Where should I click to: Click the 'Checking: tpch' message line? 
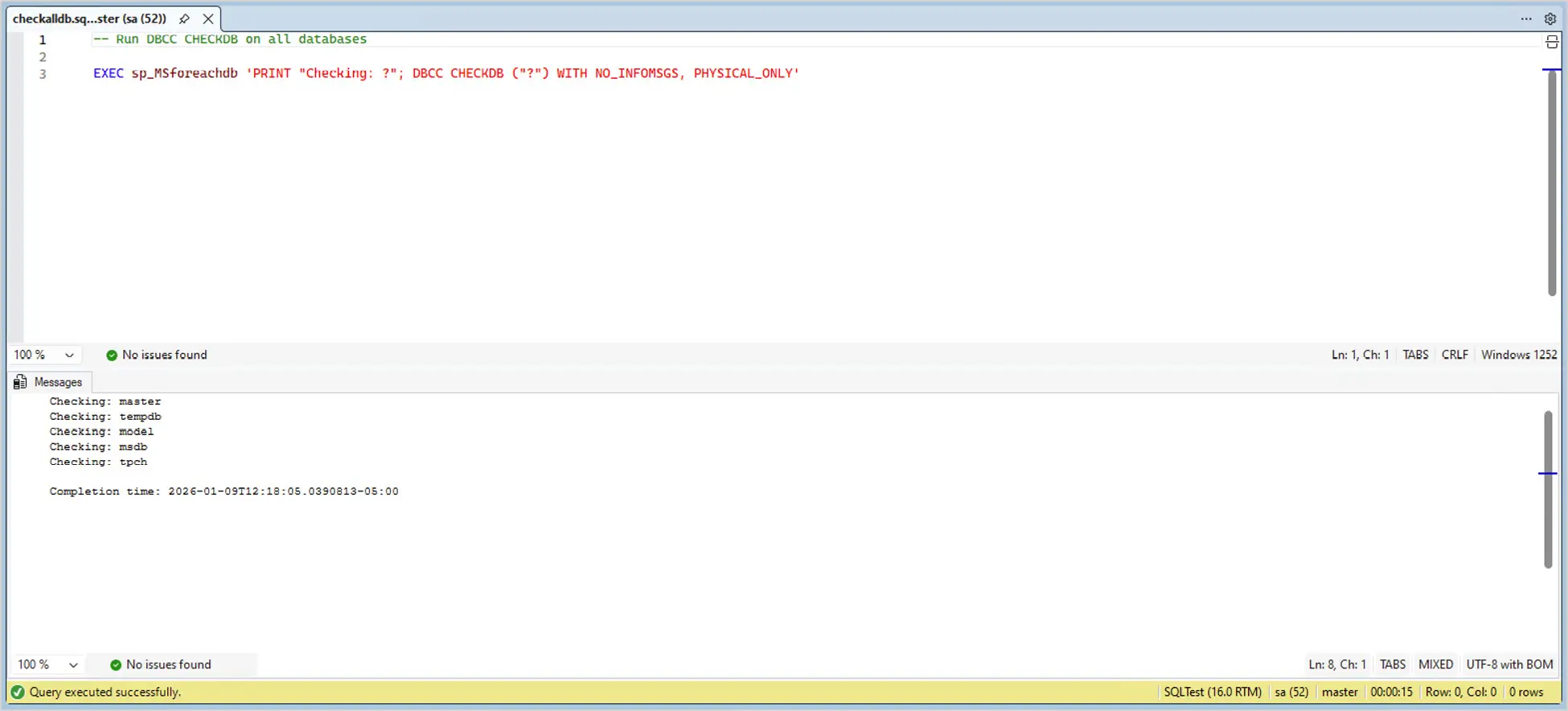click(98, 462)
